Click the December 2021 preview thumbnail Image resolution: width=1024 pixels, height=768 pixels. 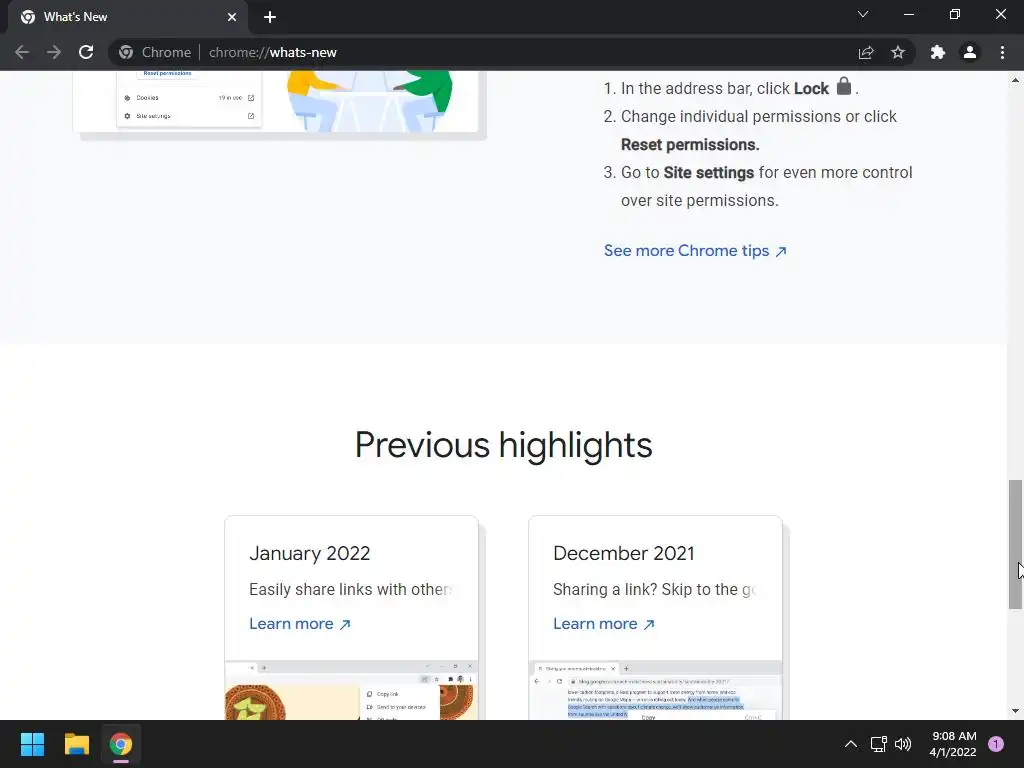click(x=655, y=690)
